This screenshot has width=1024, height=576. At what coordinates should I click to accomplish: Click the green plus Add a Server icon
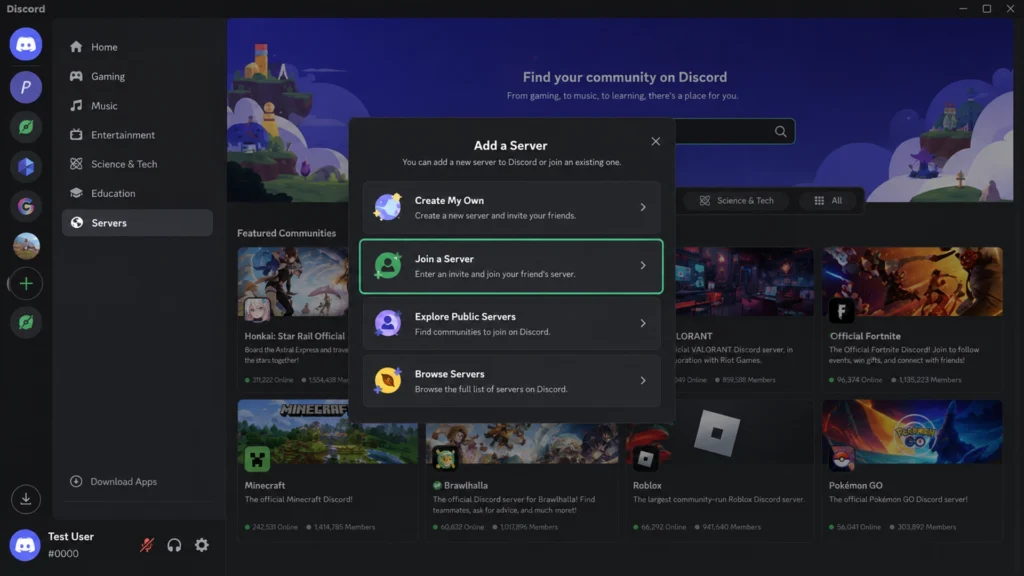click(25, 283)
